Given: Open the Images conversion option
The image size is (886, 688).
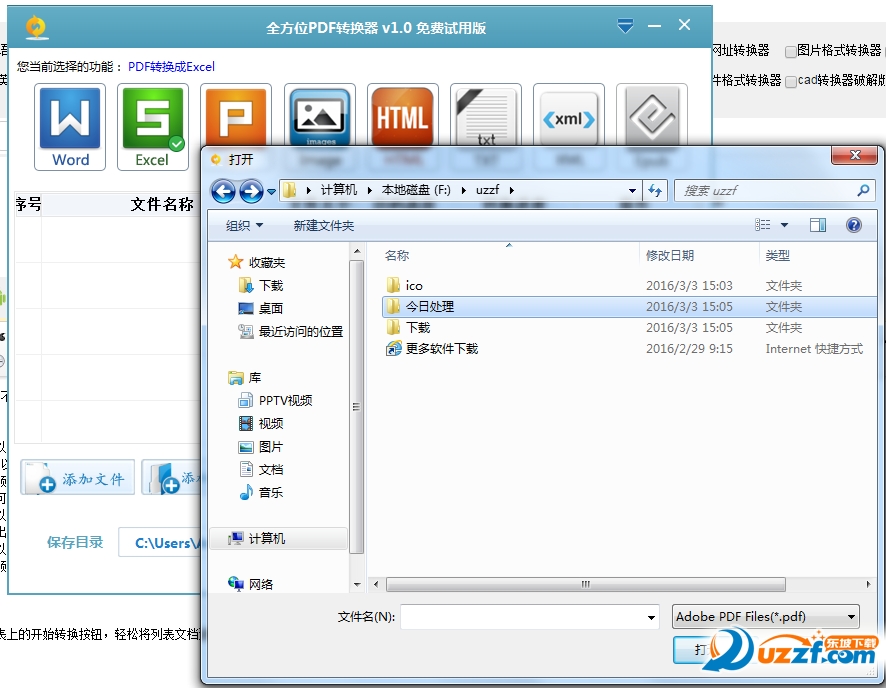Looking at the screenshot, I should pyautogui.click(x=319, y=118).
